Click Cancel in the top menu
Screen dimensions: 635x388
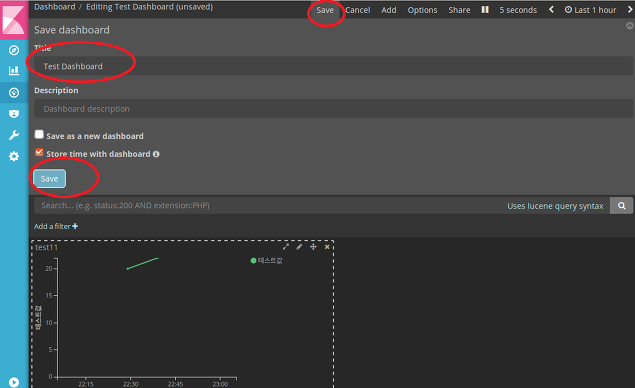point(358,10)
